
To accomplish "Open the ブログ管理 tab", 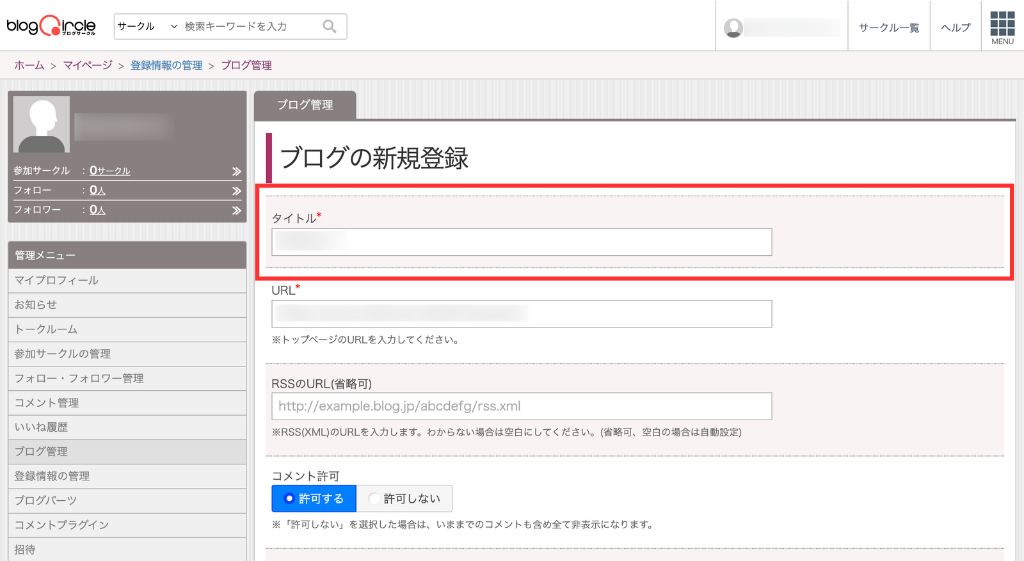I will pyautogui.click(x=305, y=105).
